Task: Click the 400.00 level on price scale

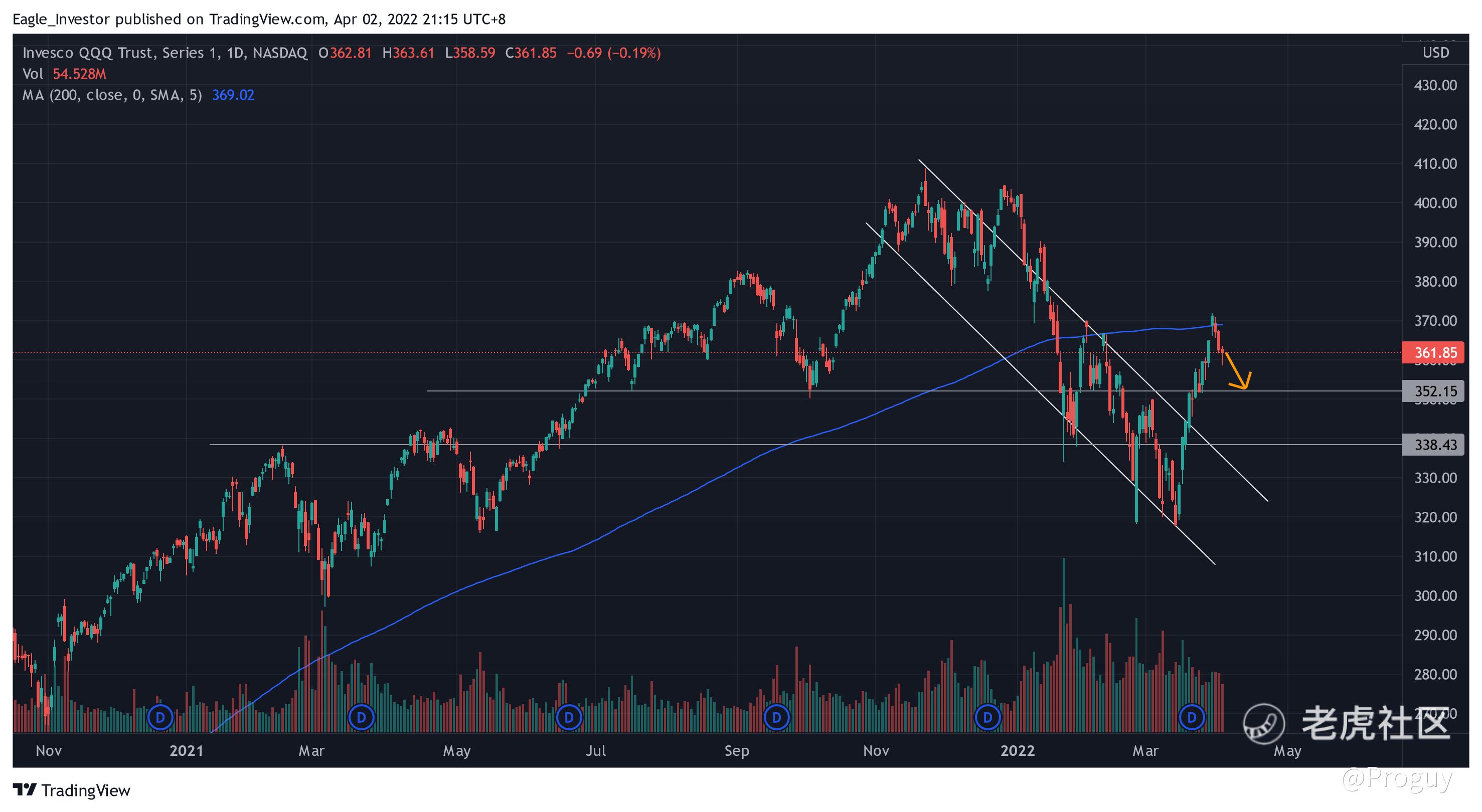Action: tap(1435, 203)
